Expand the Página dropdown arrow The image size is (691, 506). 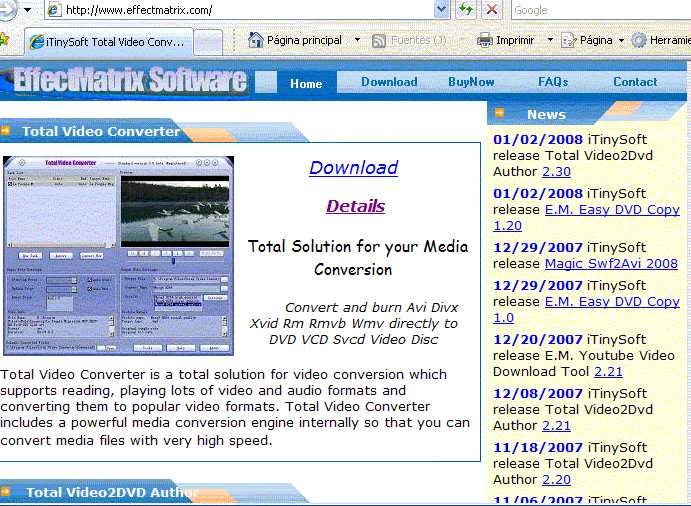pyautogui.click(x=621, y=41)
